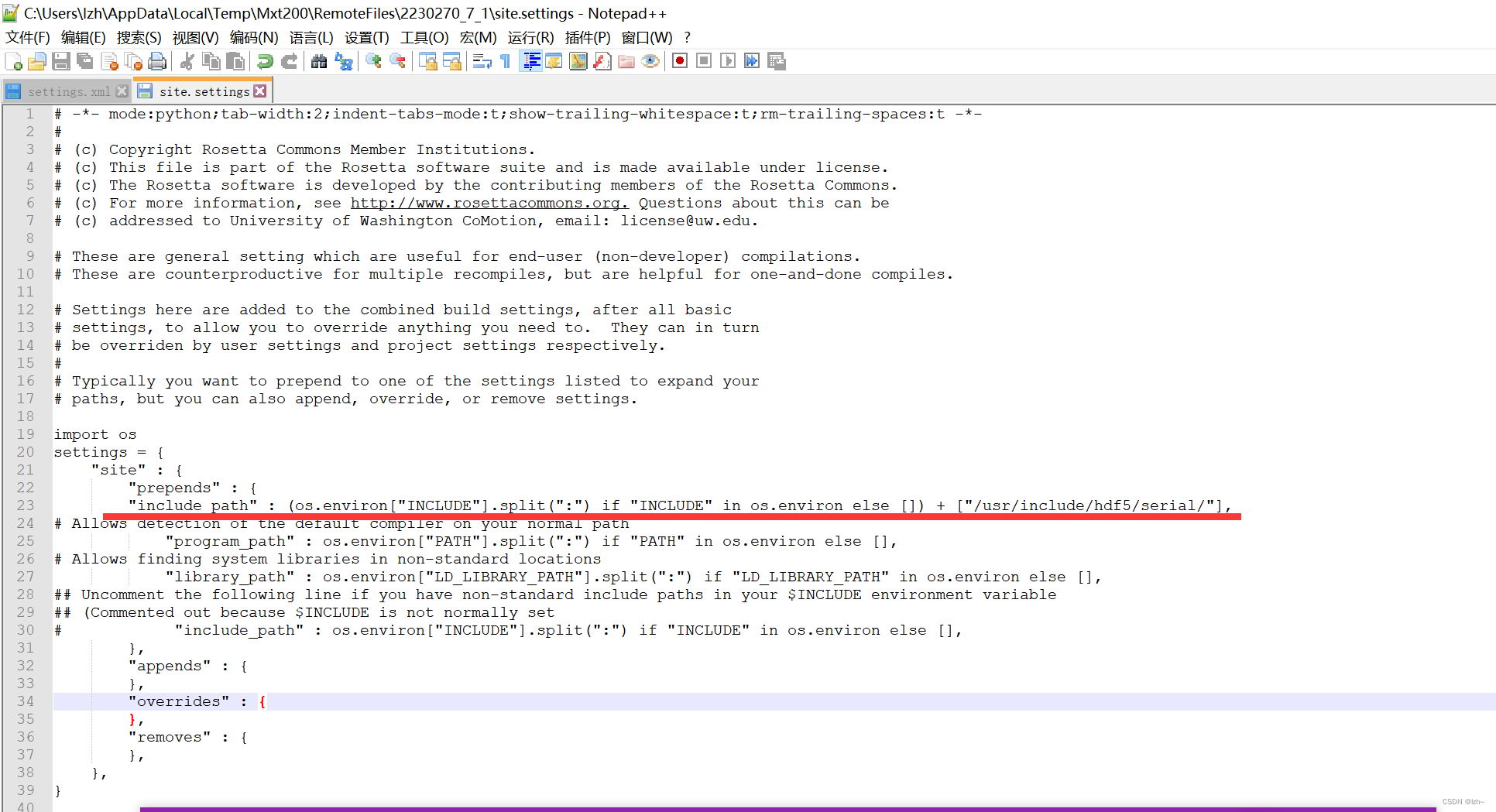
Task: Playback the recorded macro
Action: (x=727, y=61)
